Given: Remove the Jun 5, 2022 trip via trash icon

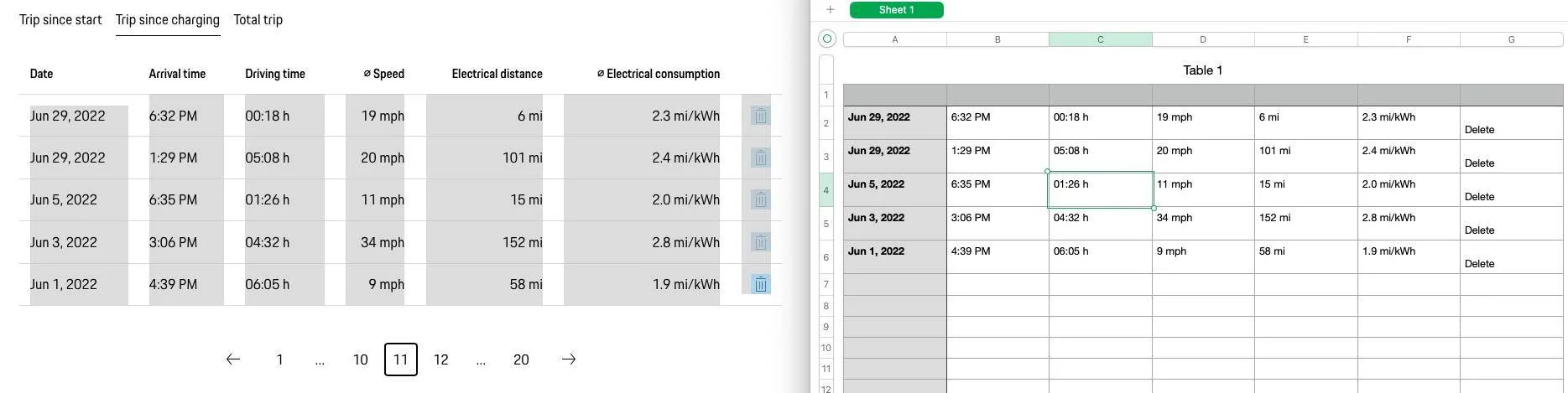Looking at the screenshot, I should tap(760, 199).
